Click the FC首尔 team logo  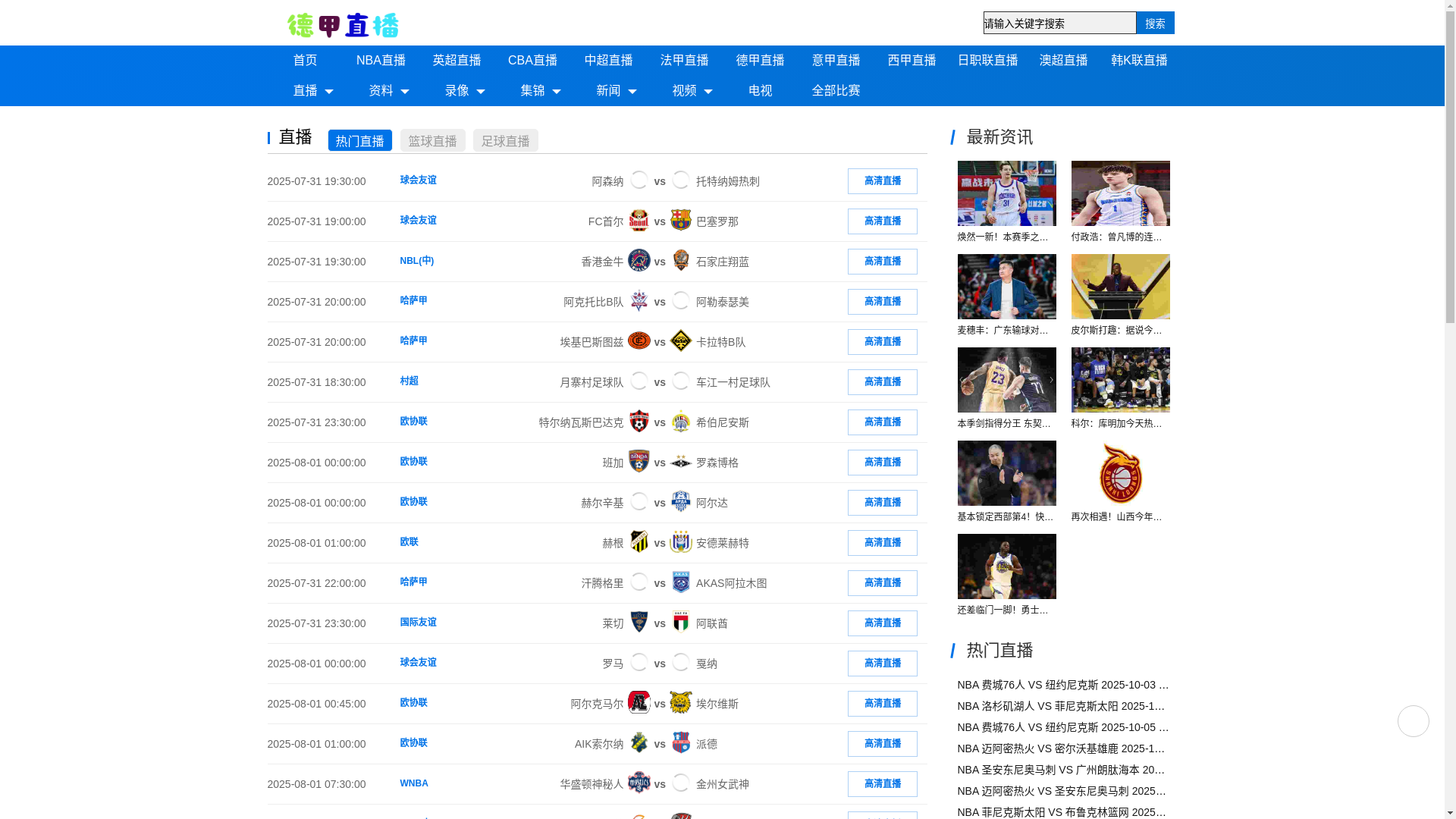(x=639, y=221)
